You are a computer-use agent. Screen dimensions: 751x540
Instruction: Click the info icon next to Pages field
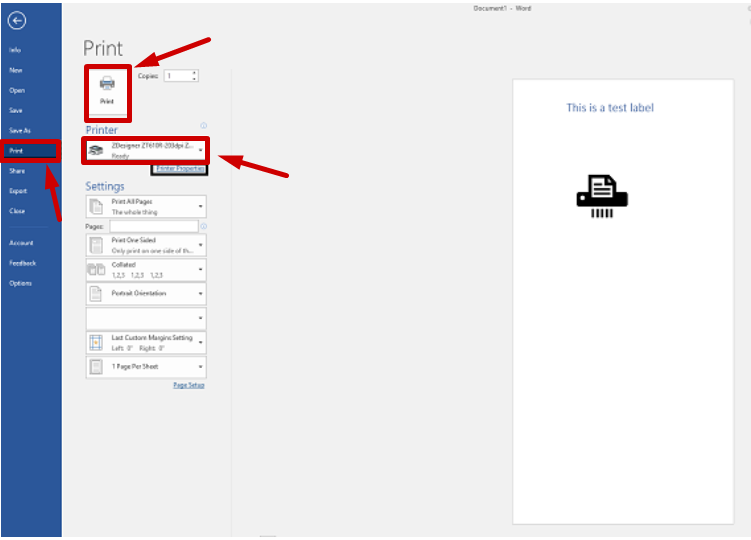[203, 227]
